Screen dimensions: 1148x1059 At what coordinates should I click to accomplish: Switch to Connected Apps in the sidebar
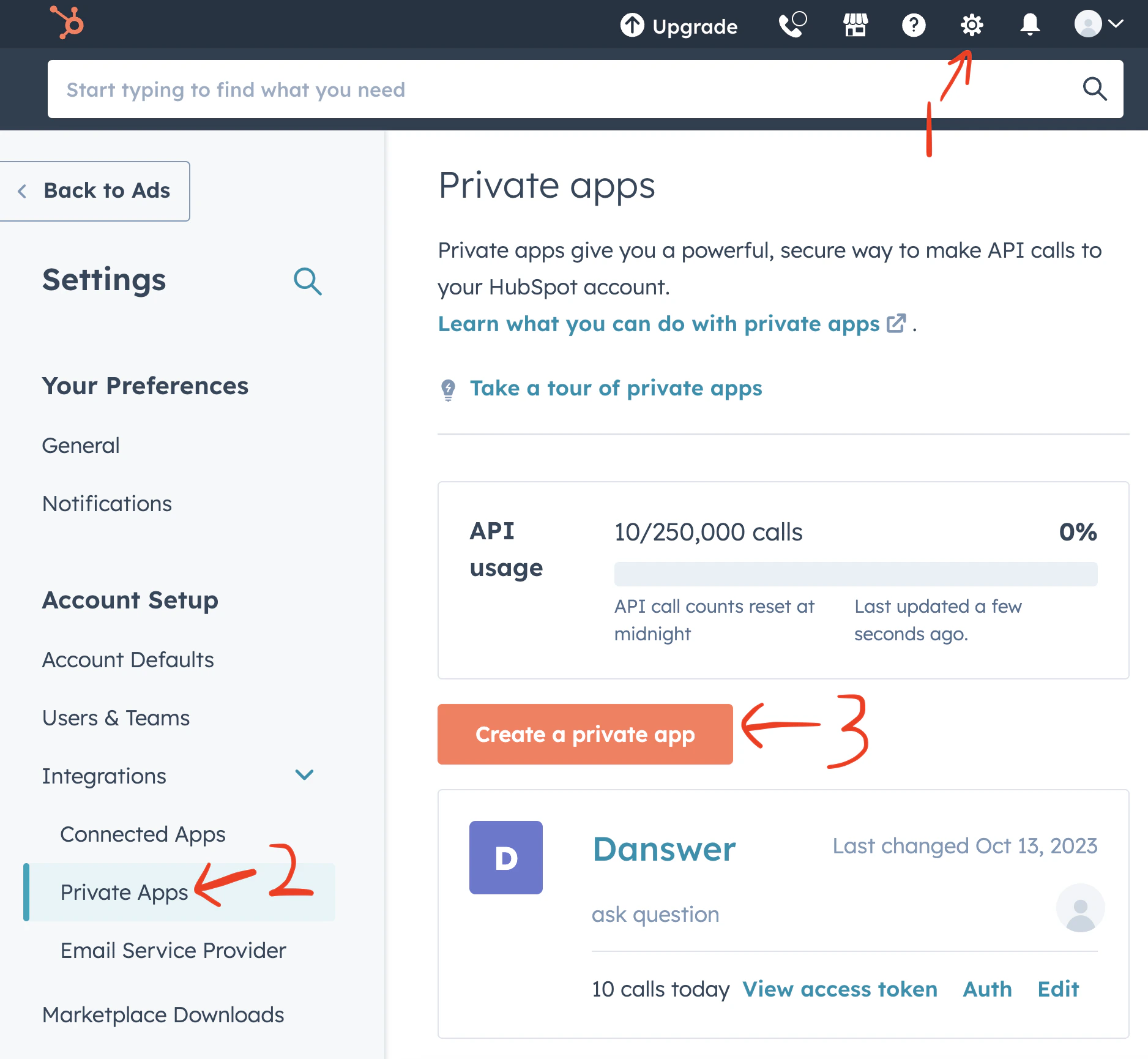[142, 834]
